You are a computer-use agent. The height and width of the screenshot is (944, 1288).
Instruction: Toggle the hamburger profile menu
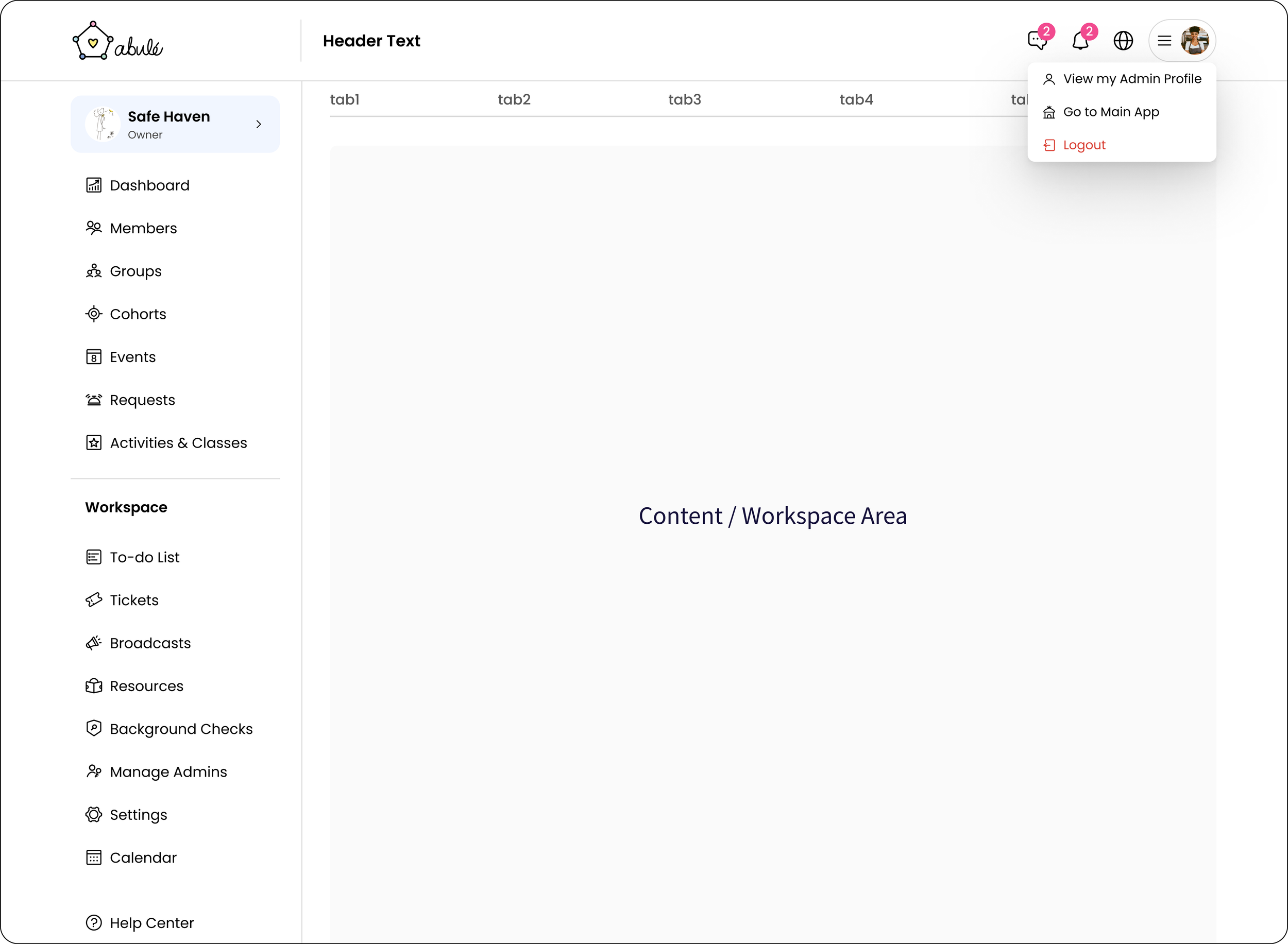pos(1164,41)
